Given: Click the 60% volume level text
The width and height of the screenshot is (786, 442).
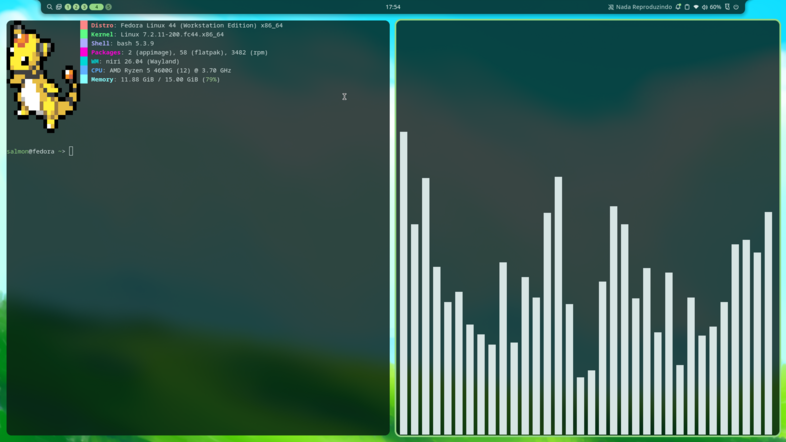Looking at the screenshot, I should [x=715, y=7].
